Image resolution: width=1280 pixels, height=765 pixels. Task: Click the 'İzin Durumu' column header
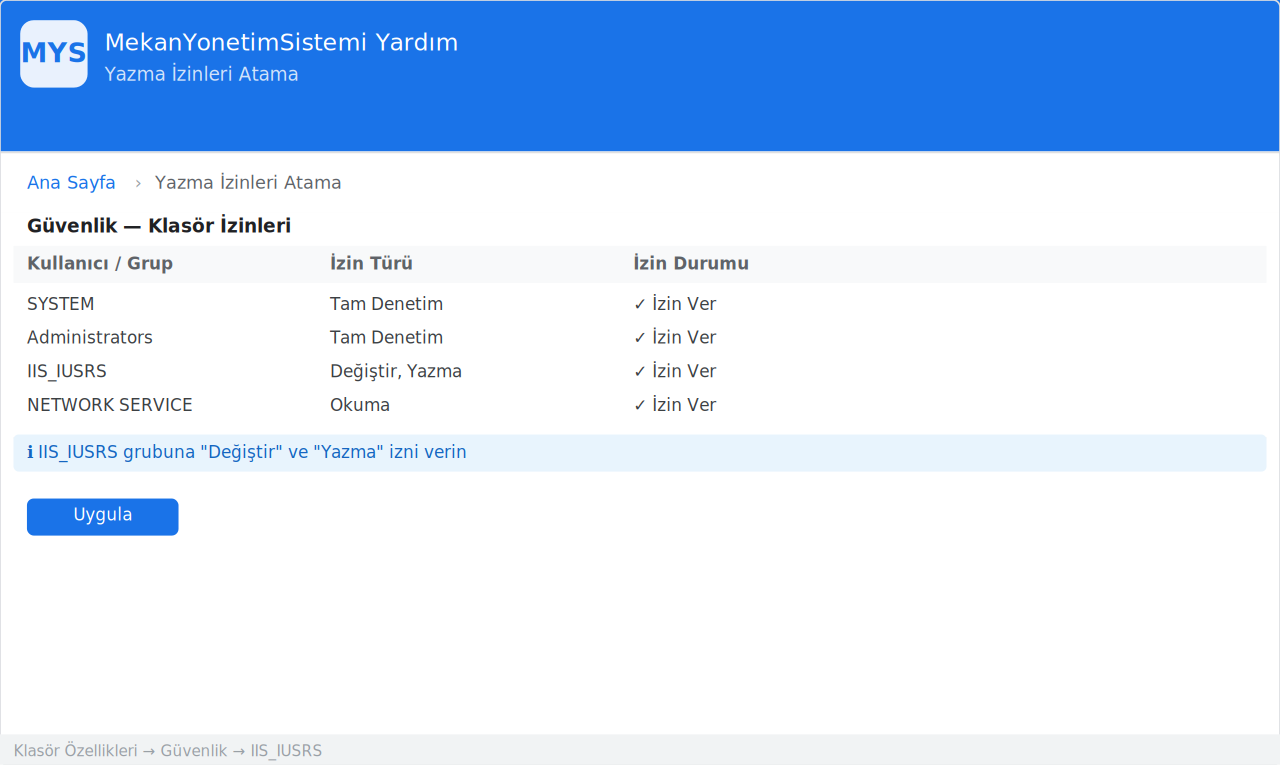click(691, 264)
